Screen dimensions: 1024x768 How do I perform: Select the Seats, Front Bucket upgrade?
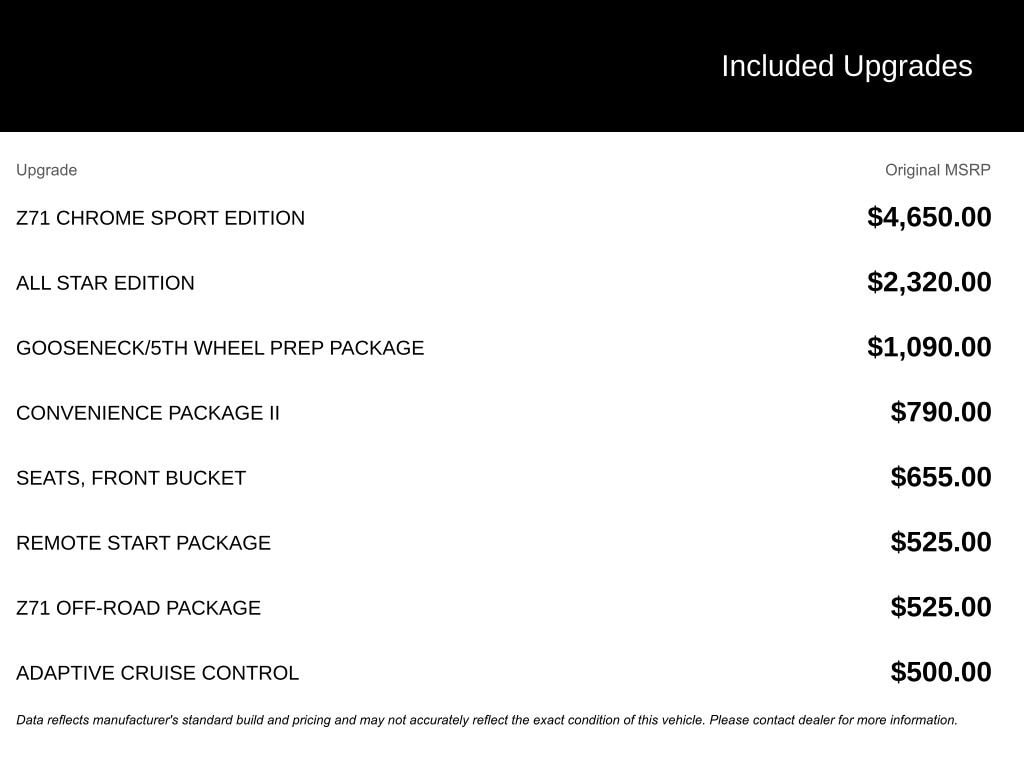131,478
